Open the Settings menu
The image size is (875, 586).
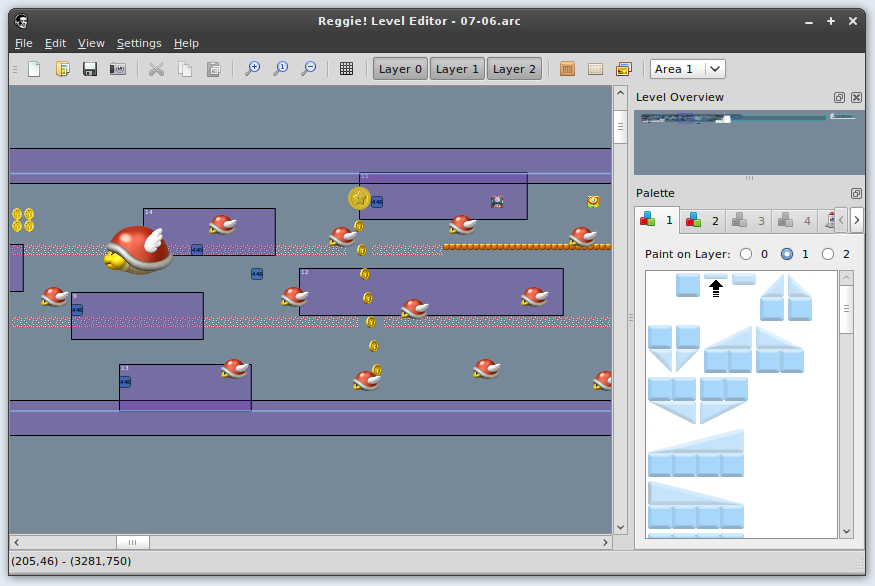[x=138, y=43]
